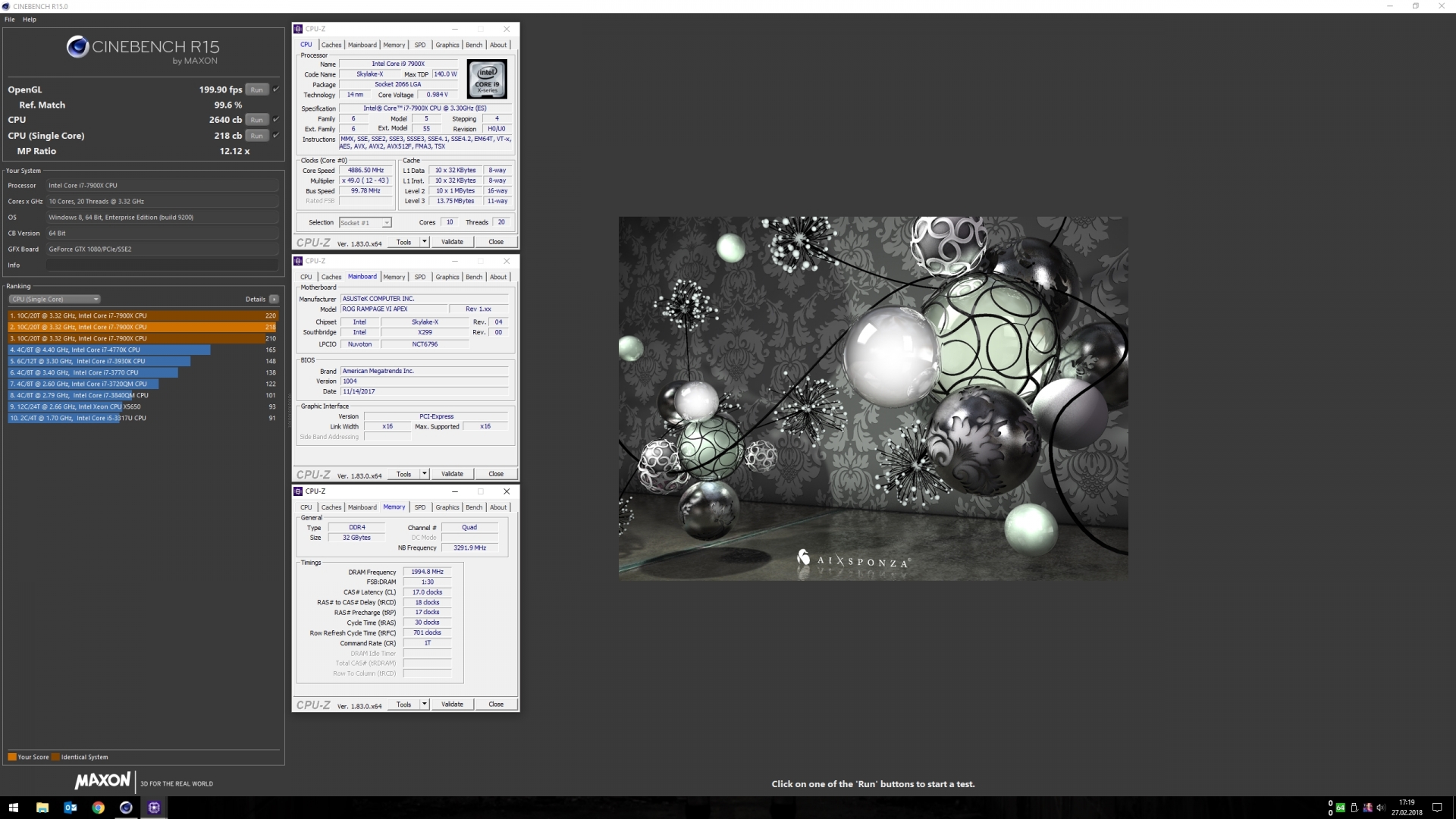Image resolution: width=1456 pixels, height=819 pixels.
Task: Click the Mainboard tab in CPU-Z
Action: click(360, 277)
